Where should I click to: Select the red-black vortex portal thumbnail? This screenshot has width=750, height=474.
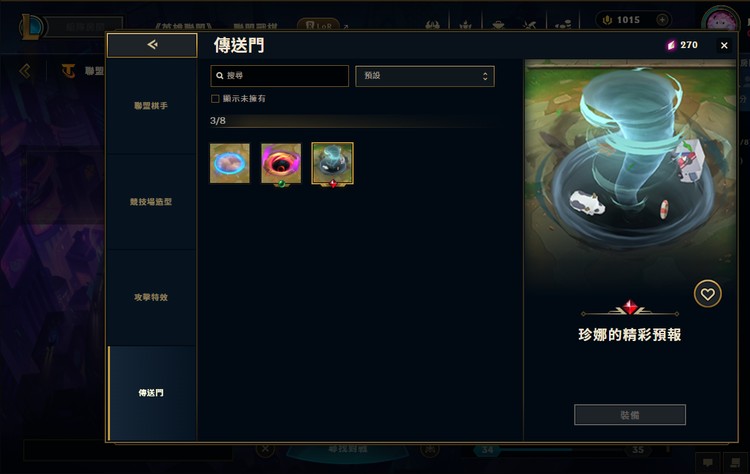(281, 164)
